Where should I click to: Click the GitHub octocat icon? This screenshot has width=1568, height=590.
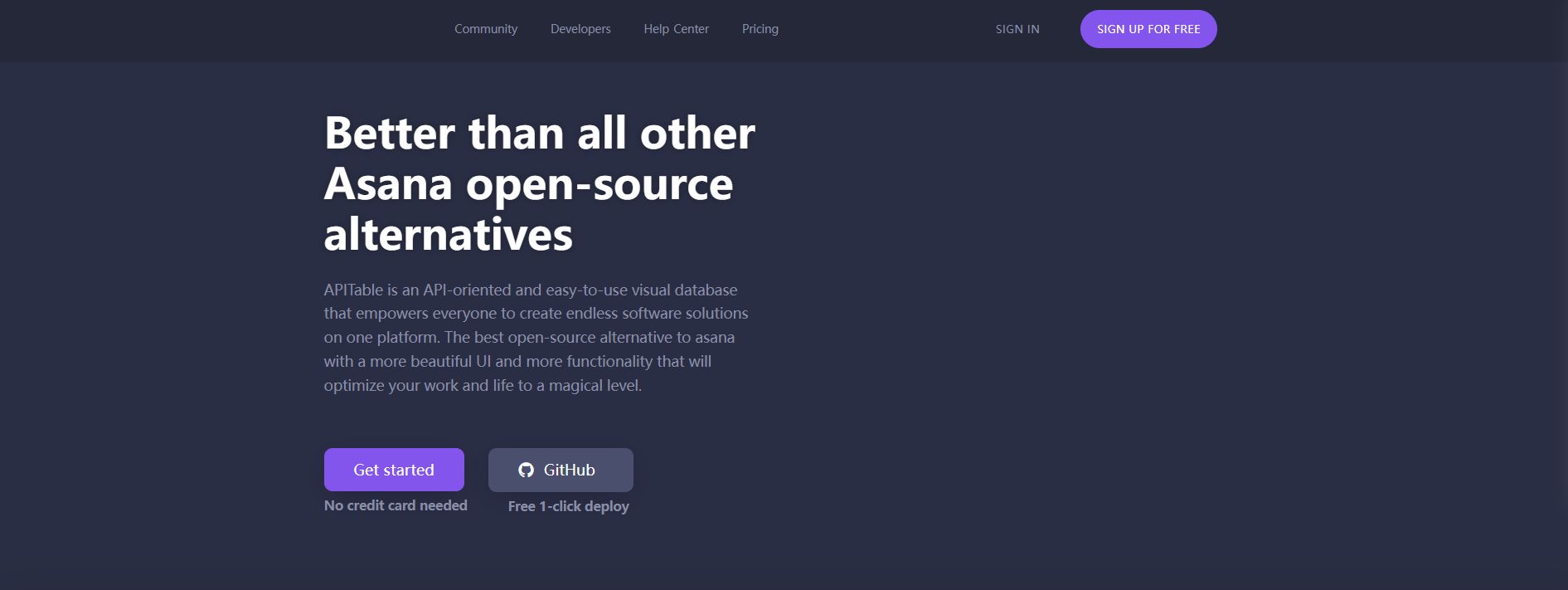tap(526, 470)
